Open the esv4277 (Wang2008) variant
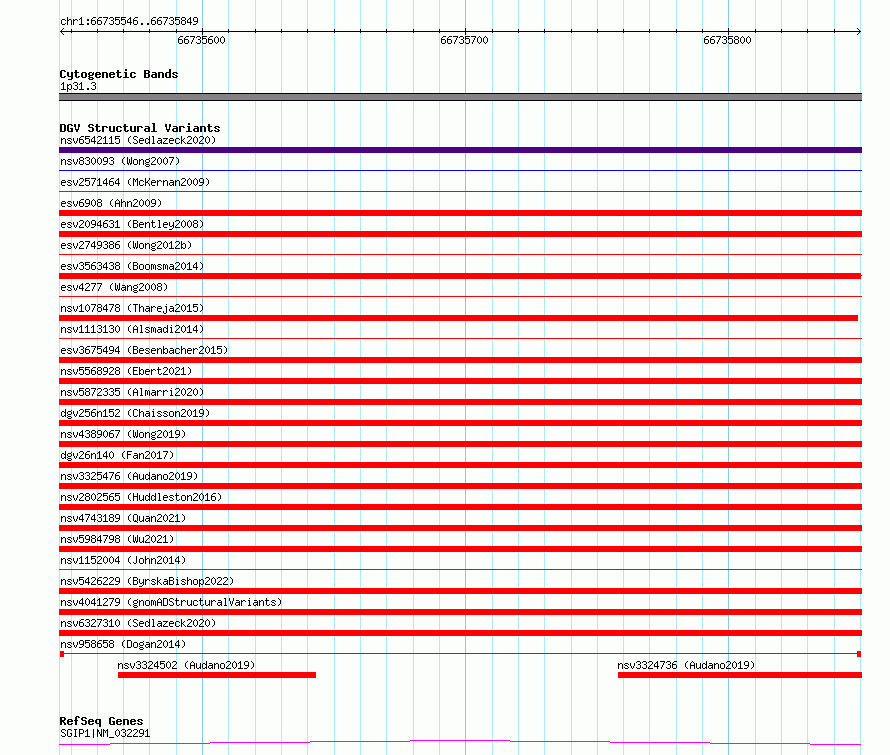This screenshot has width=890, height=755. pyautogui.click(x=114, y=287)
